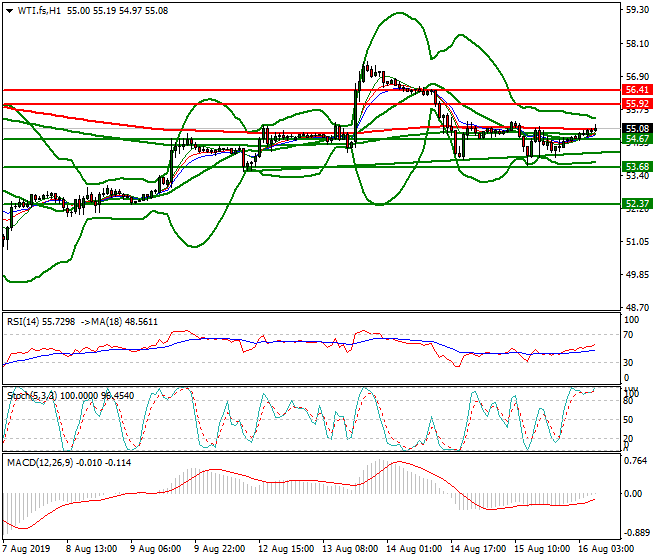Click the 7 Aug 2019 date label

click(26, 549)
